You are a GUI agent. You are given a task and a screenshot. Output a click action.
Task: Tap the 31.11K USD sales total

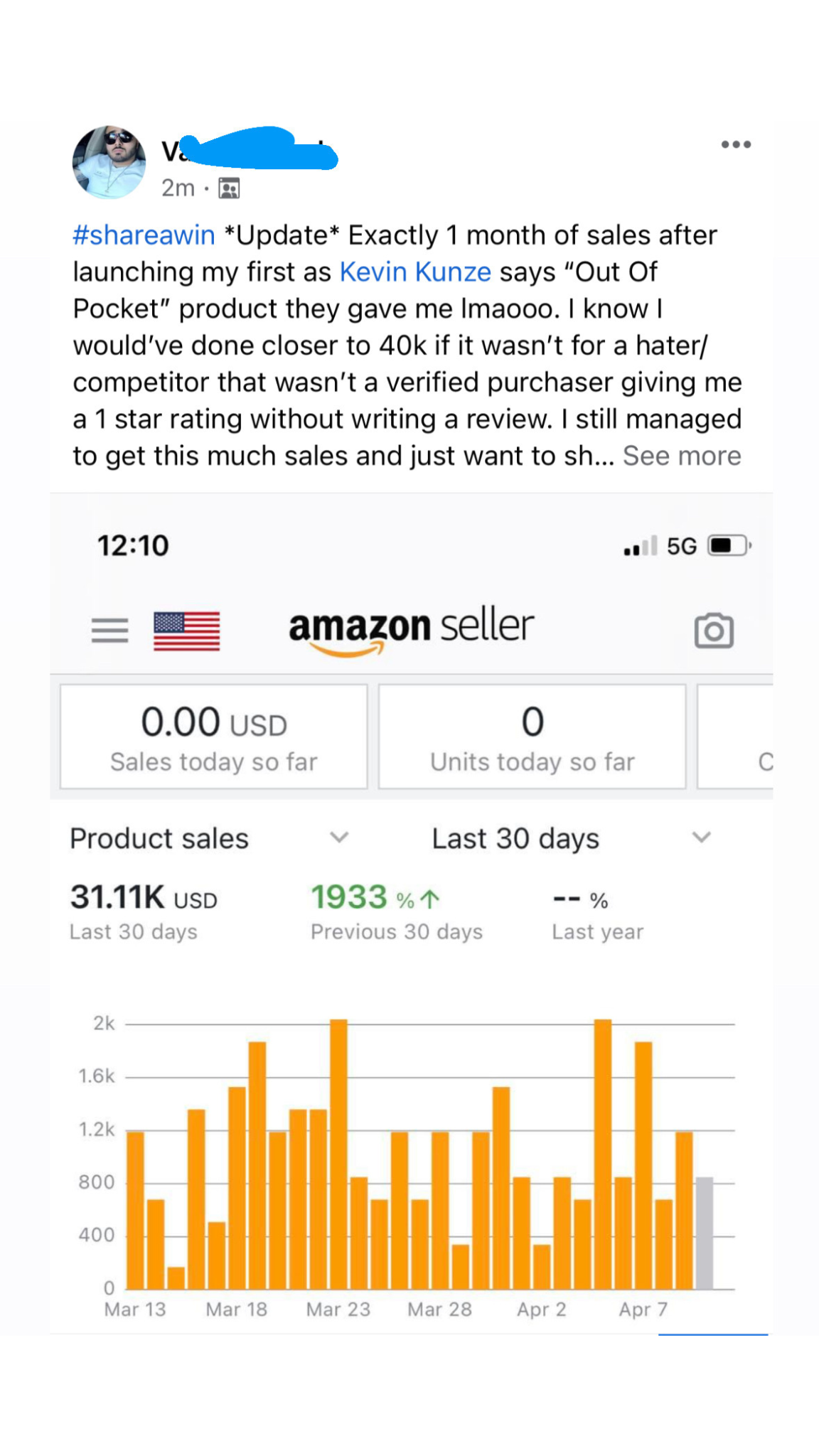[x=143, y=898]
